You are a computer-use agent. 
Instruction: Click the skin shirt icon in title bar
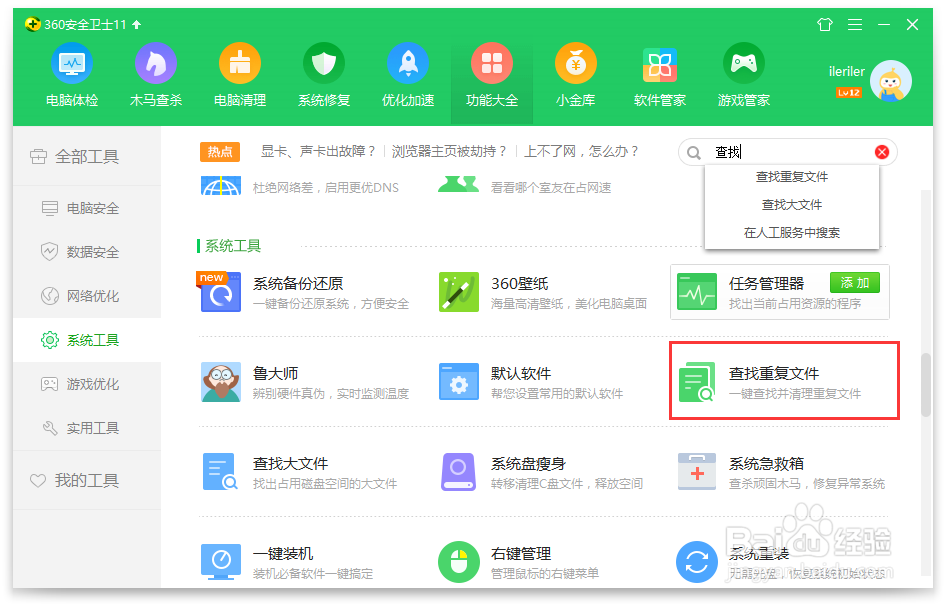pos(825,24)
